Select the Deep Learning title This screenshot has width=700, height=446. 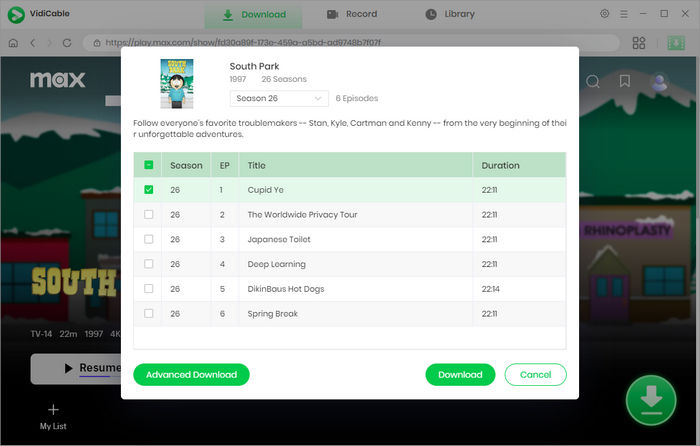pos(277,264)
